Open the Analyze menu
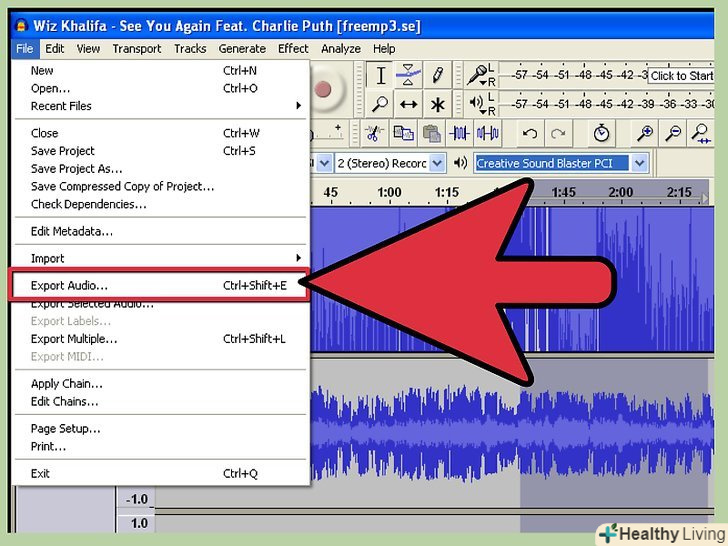The height and width of the screenshot is (546, 728). [x=341, y=49]
